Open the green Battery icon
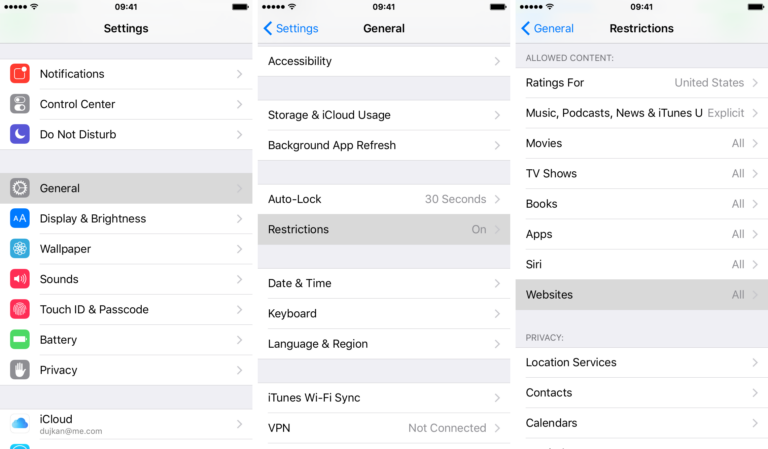768x449 pixels. [20, 340]
